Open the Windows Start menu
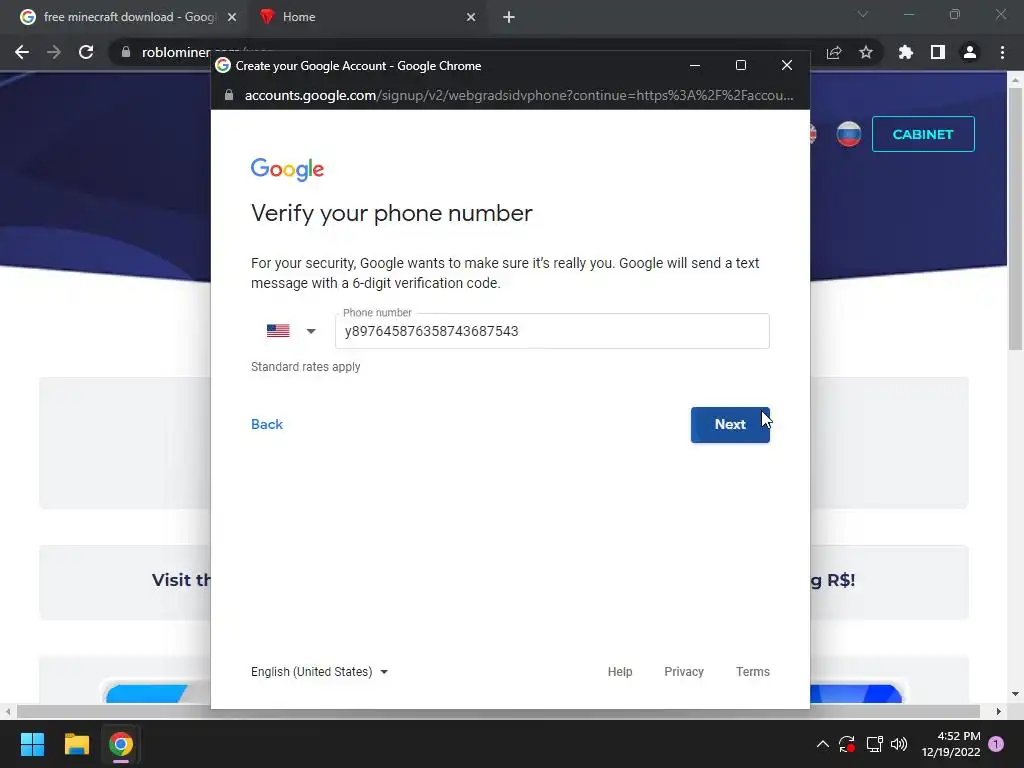 [x=32, y=744]
